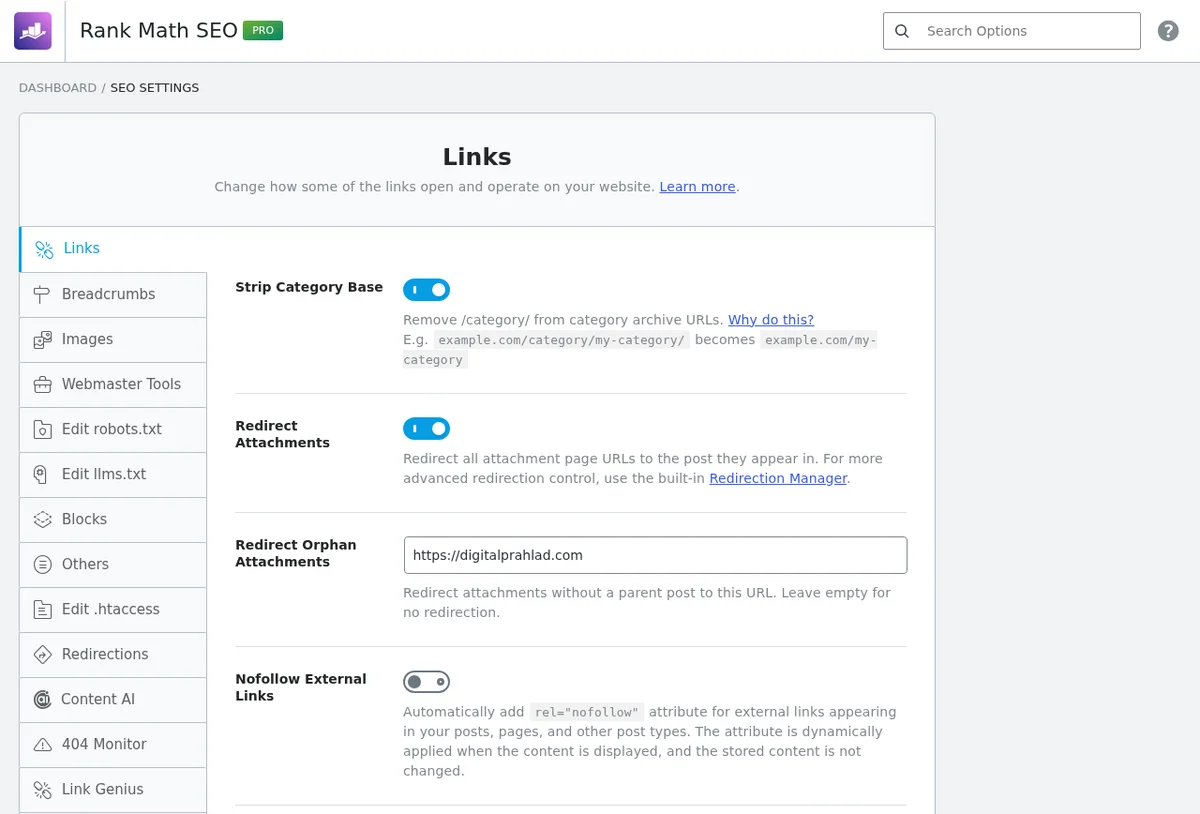1200x814 pixels.
Task: Select the Others tab
Action: [x=113, y=564]
